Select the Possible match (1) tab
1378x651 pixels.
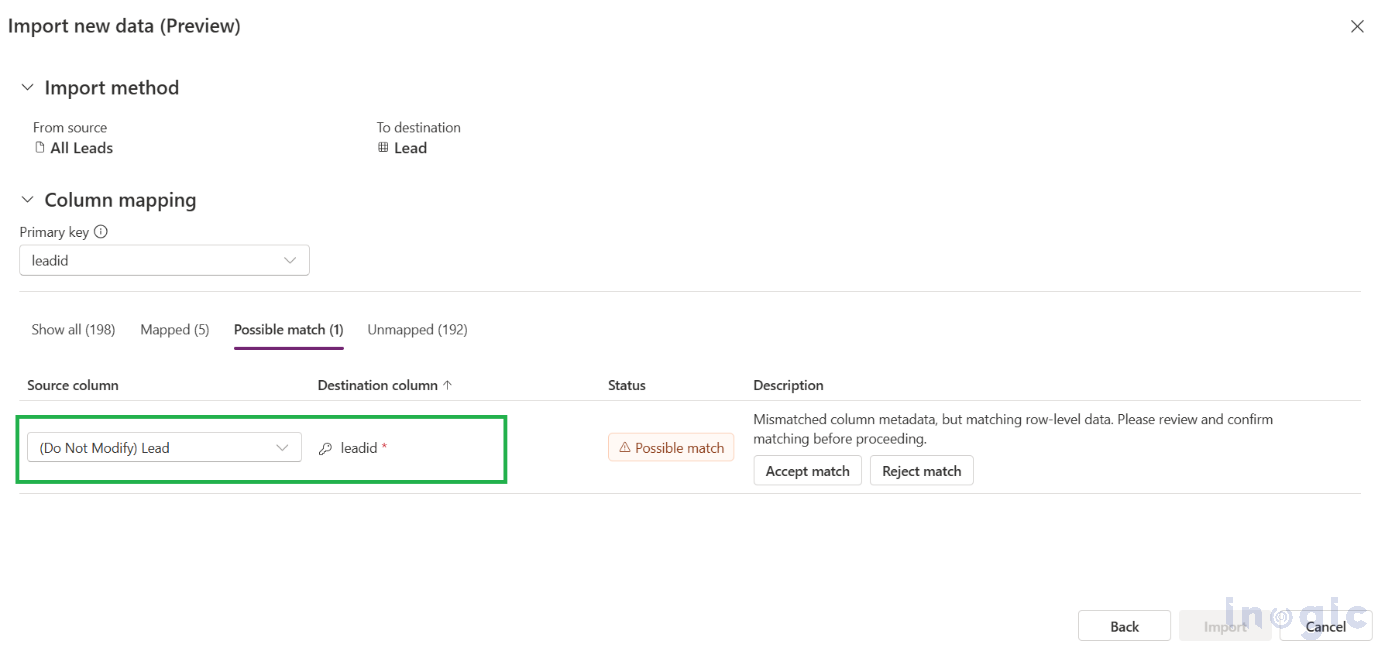(x=289, y=329)
